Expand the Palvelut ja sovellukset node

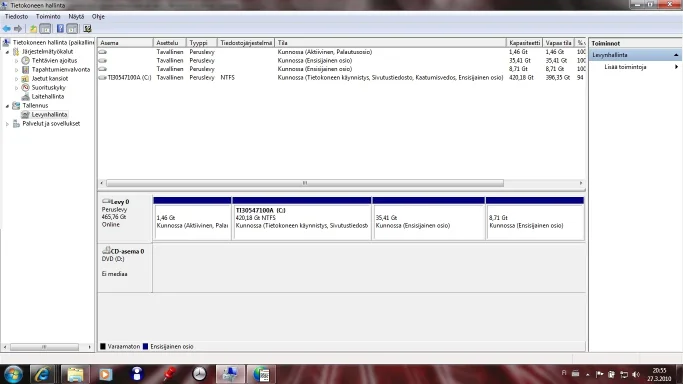pos(7,124)
